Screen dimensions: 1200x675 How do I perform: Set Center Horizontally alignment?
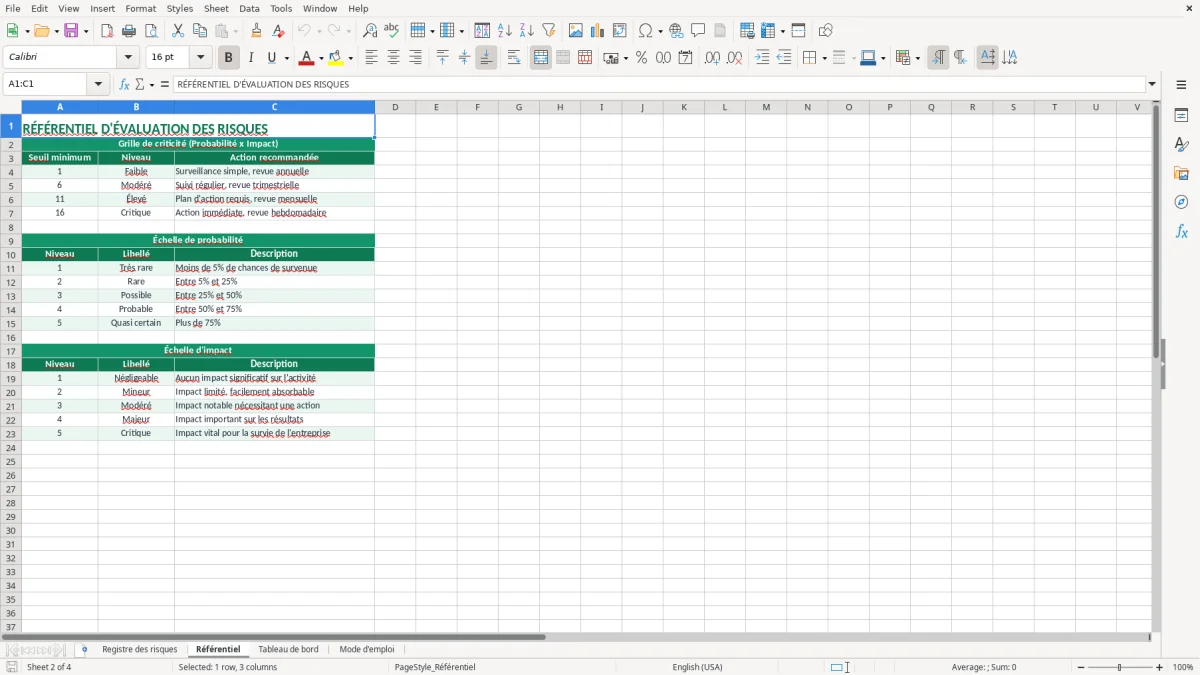coord(394,58)
